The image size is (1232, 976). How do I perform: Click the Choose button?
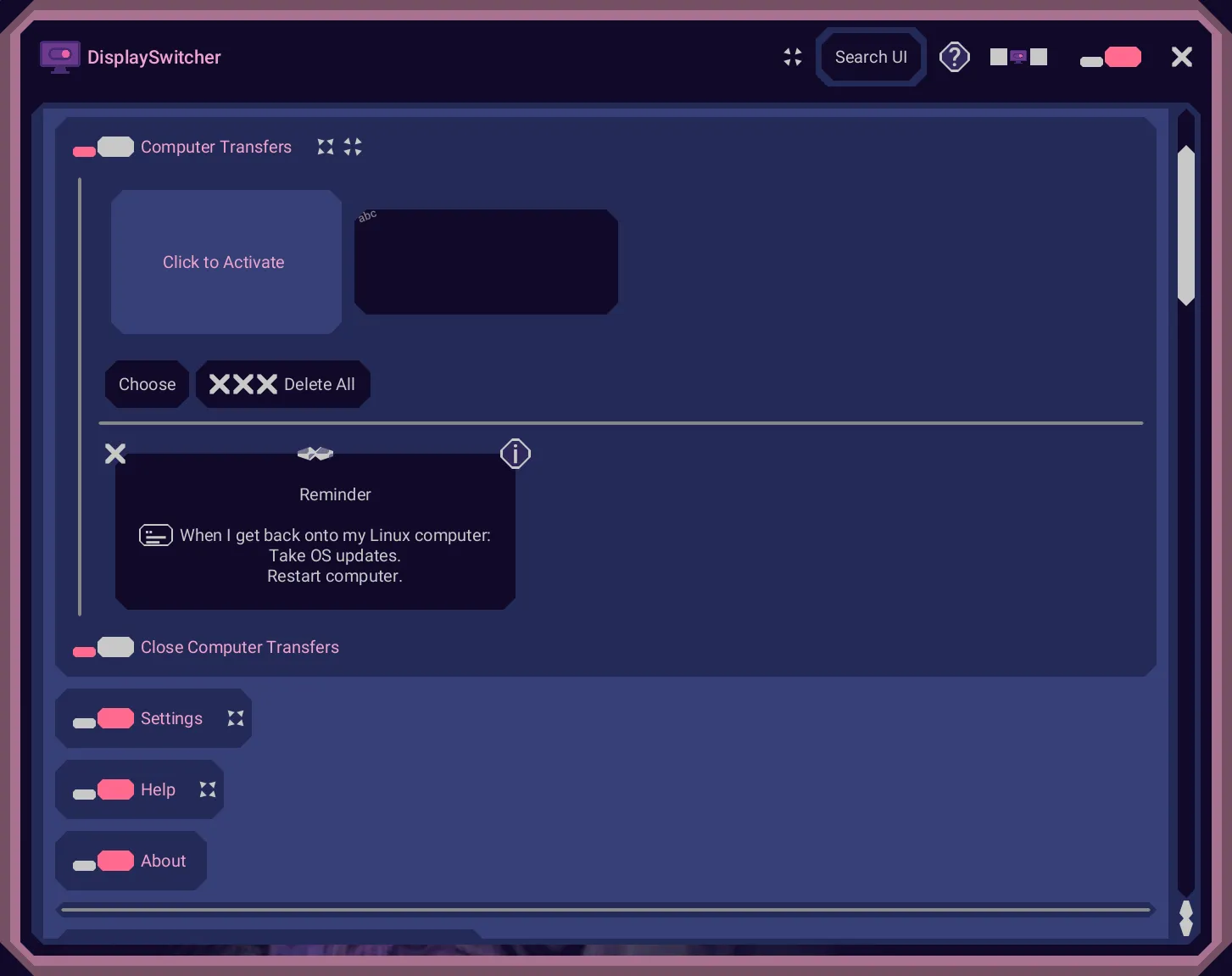pyautogui.click(x=148, y=384)
